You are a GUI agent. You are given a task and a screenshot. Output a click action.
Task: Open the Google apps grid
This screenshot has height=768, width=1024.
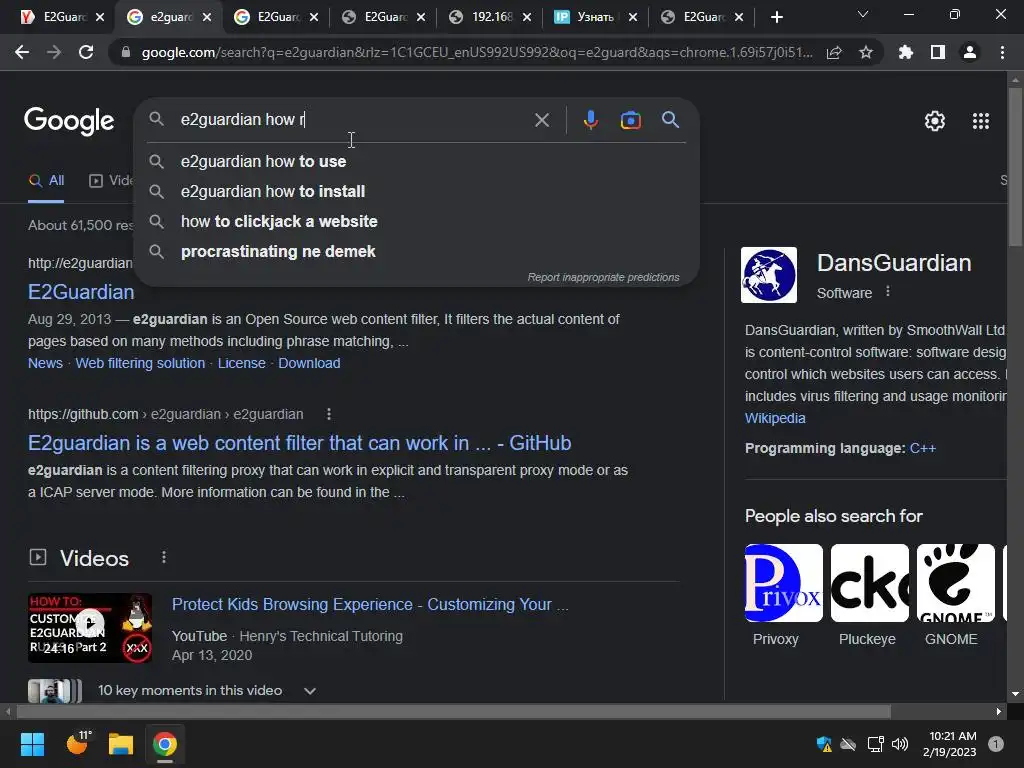(981, 121)
